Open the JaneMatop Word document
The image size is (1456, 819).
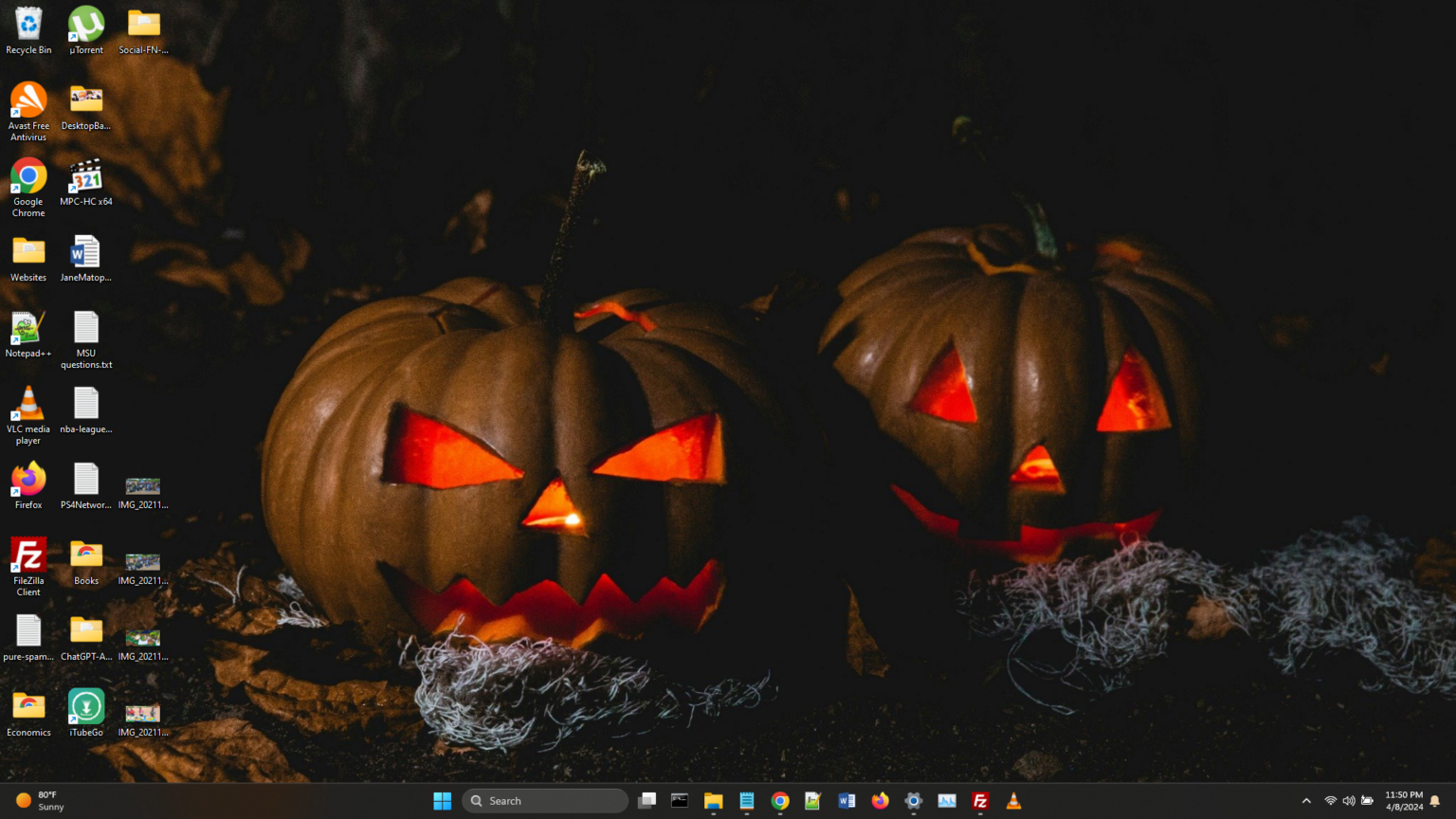(85, 251)
